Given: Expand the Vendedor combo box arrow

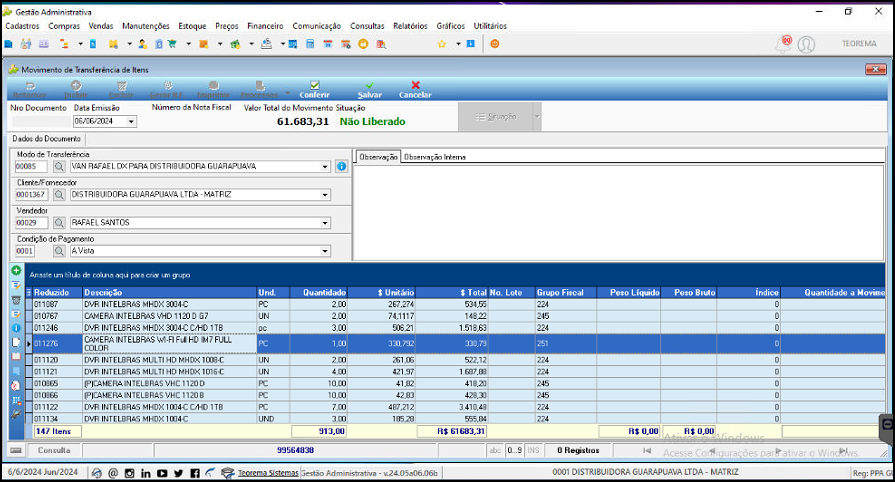Looking at the screenshot, I should (325, 223).
